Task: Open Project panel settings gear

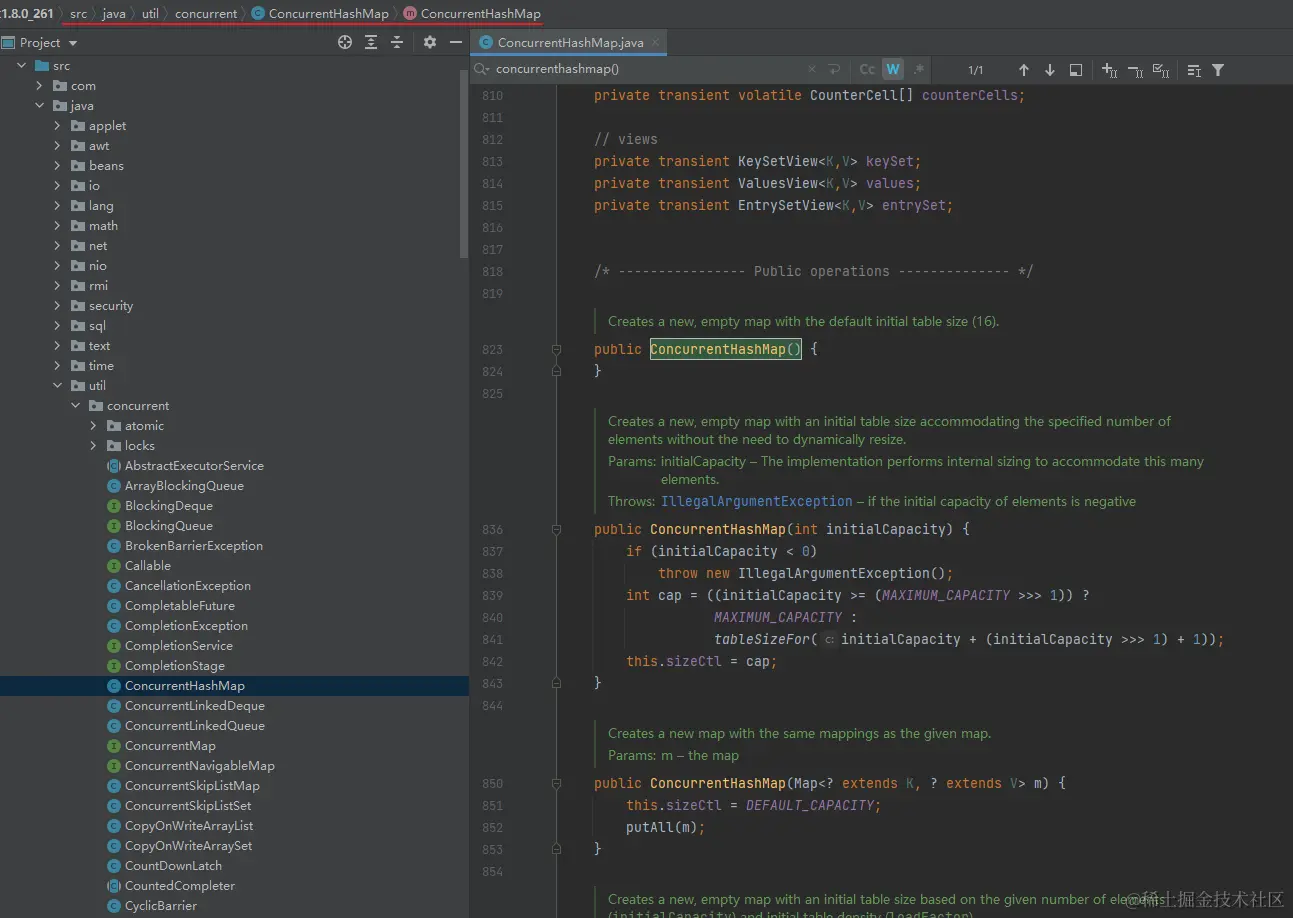Action: tap(430, 42)
